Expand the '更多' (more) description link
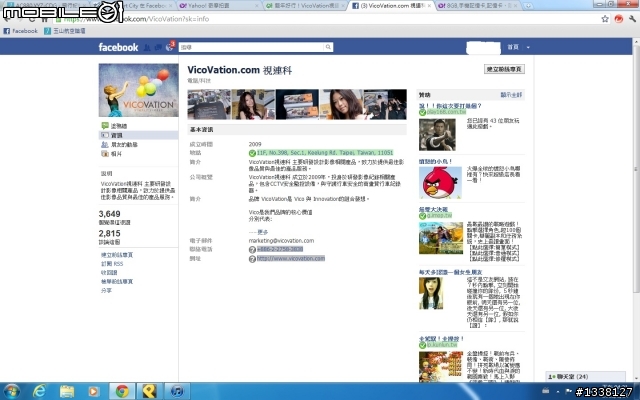The image size is (640, 400). coord(262,232)
